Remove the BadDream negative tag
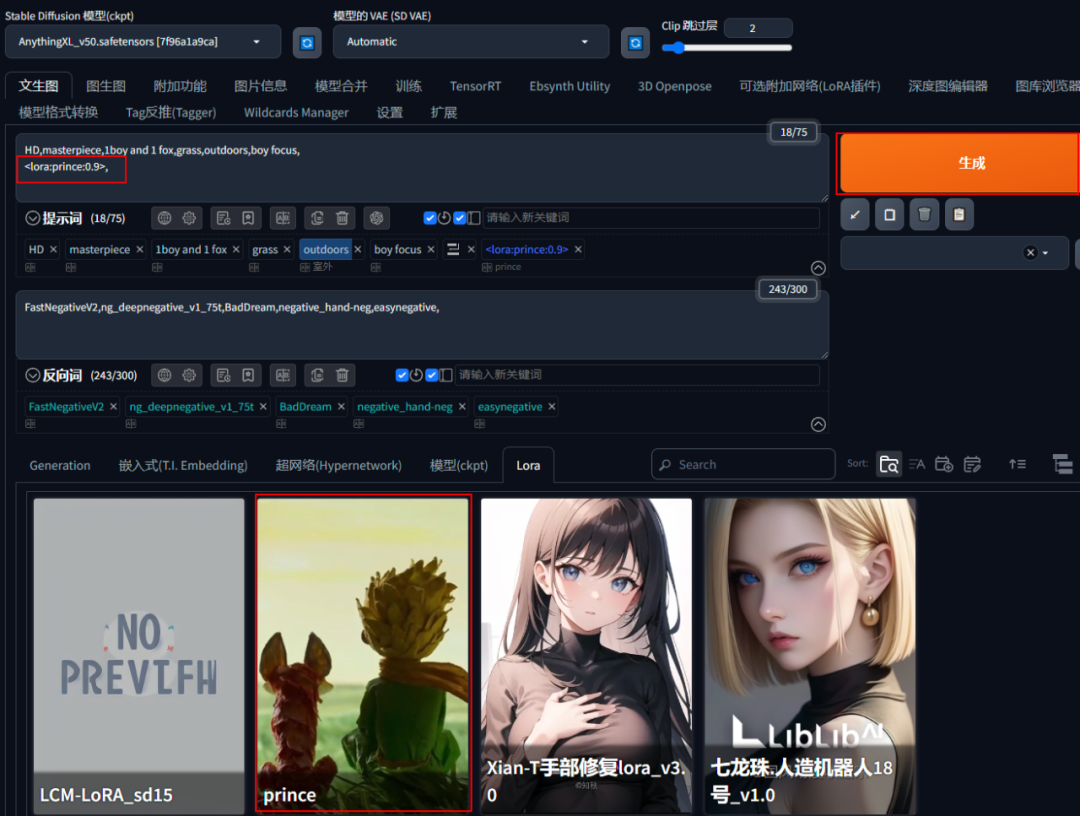Image resolution: width=1080 pixels, height=816 pixels. pos(341,407)
